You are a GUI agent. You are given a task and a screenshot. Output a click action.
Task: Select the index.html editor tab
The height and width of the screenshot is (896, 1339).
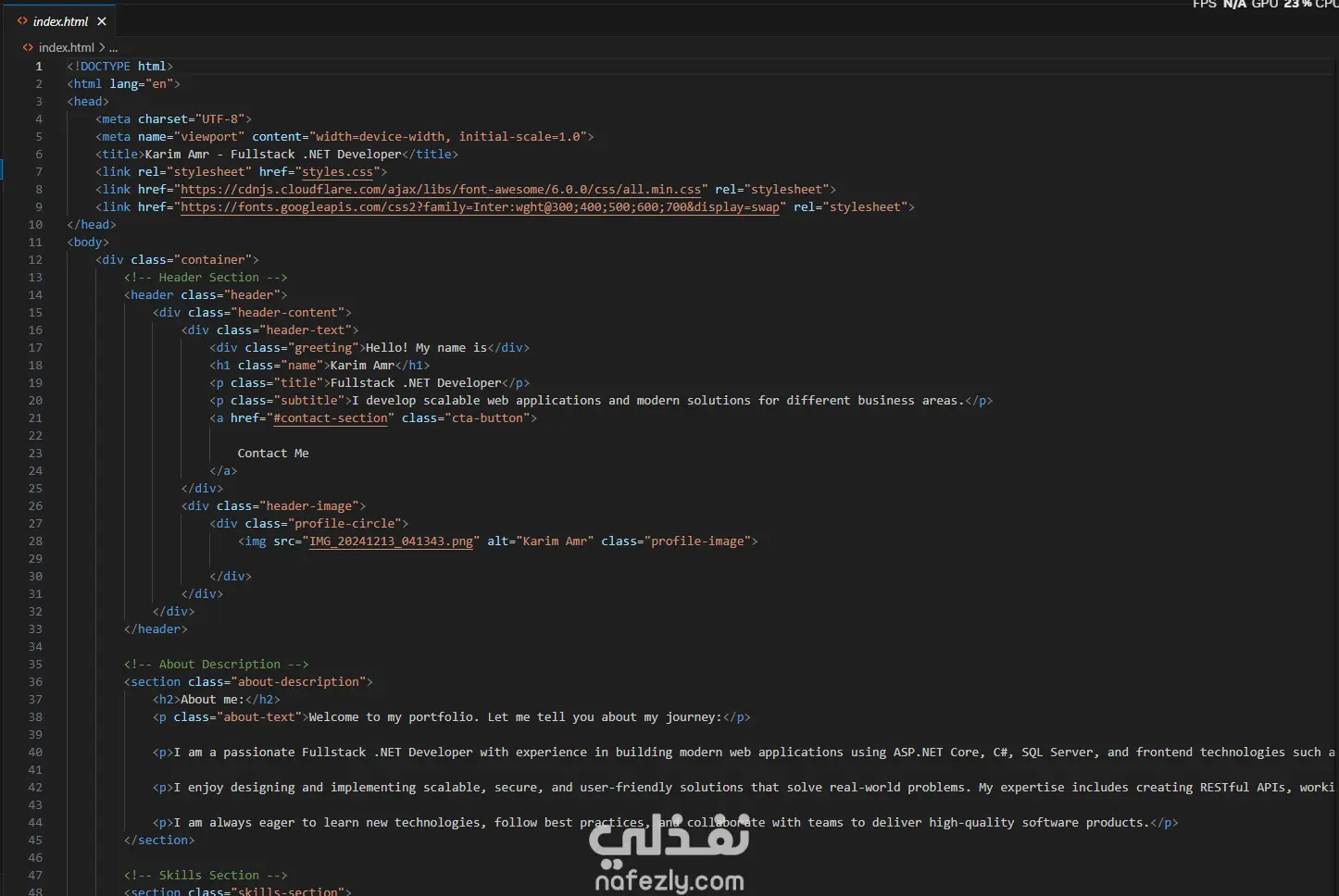60,21
